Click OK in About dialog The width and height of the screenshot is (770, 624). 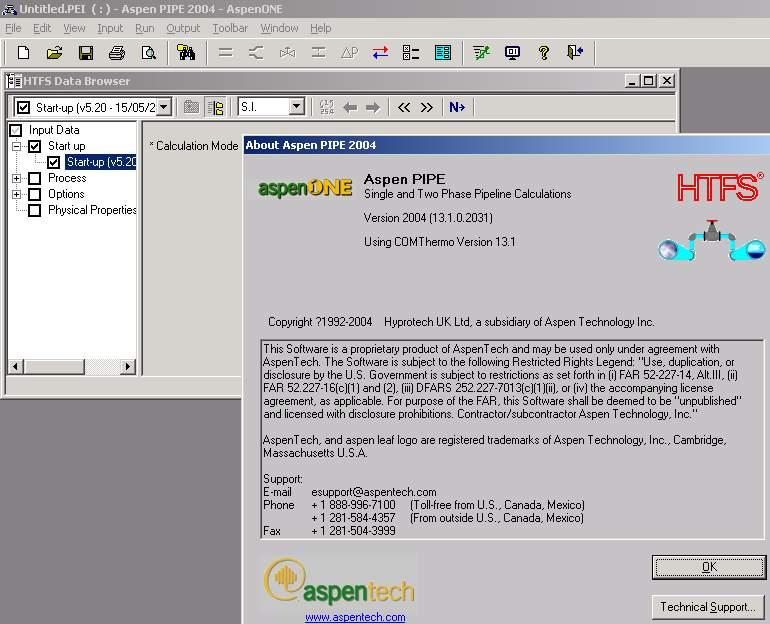click(x=709, y=567)
